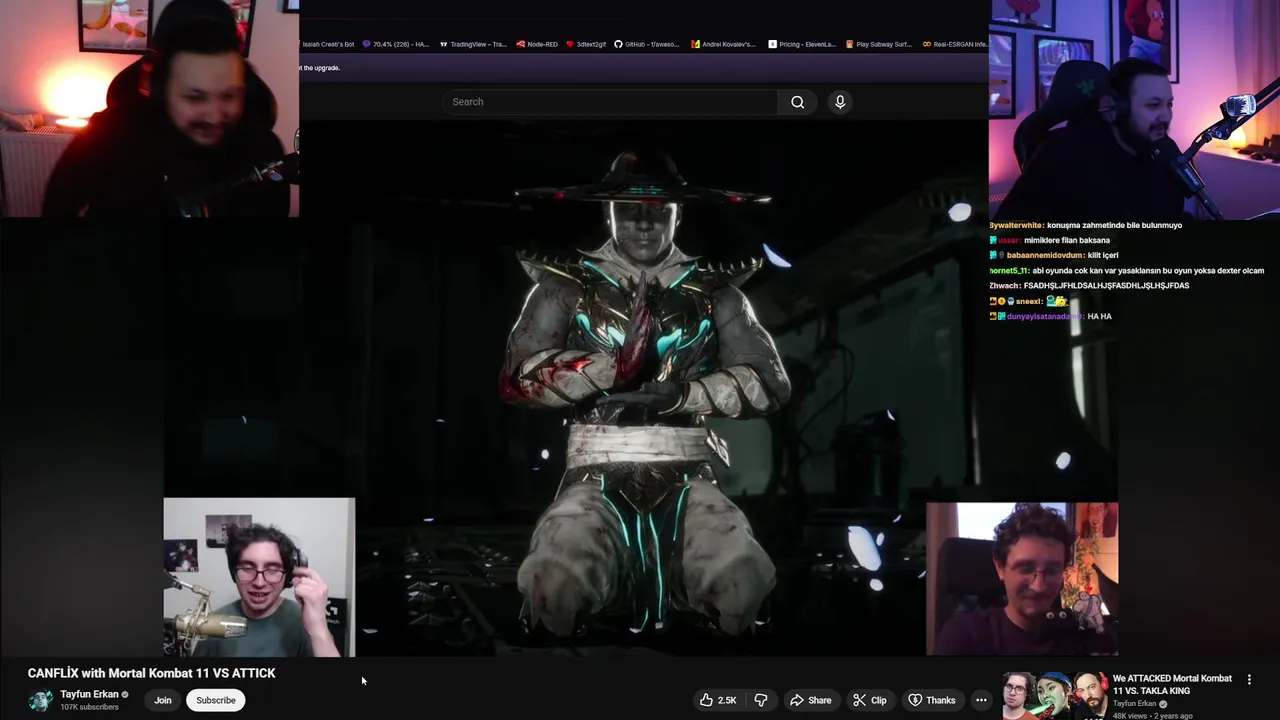The image size is (1280, 720).
Task: Open the Real-ESRGAN bookmark
Action: point(955,44)
